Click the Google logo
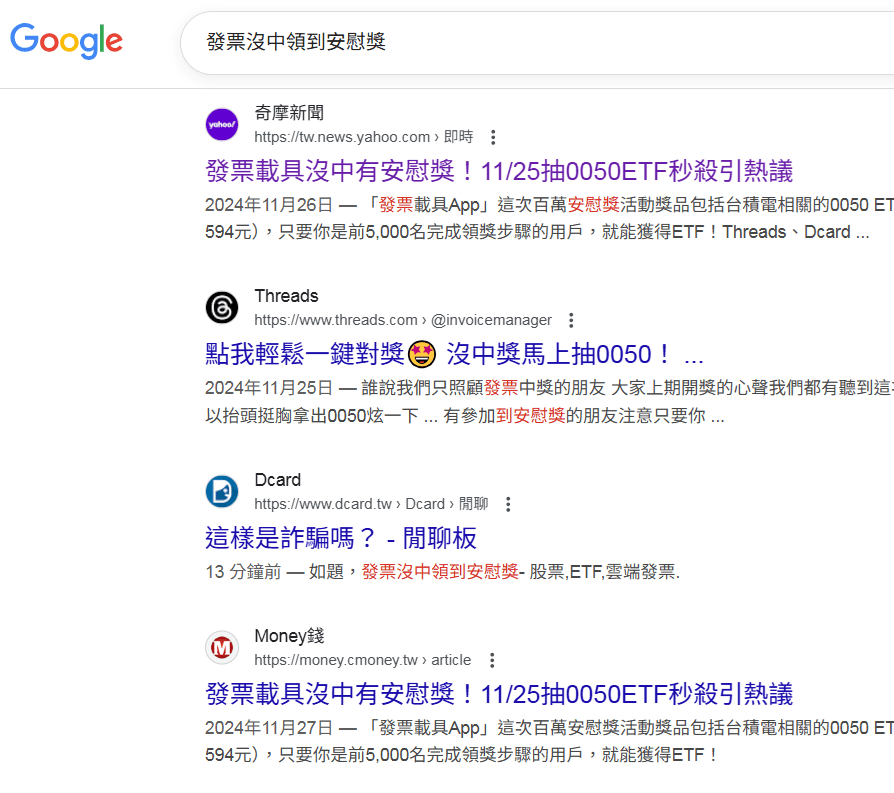This screenshot has height=793, width=894. coord(66,41)
